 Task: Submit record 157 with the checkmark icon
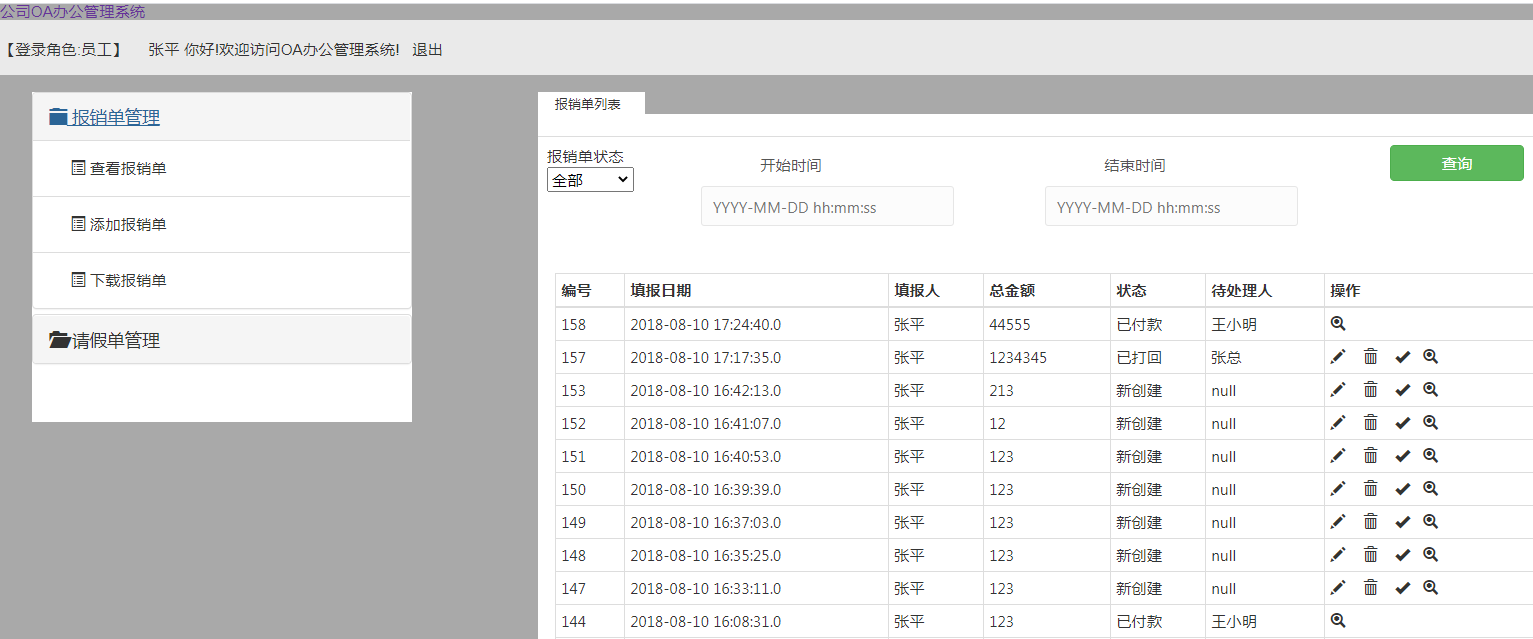point(1402,357)
